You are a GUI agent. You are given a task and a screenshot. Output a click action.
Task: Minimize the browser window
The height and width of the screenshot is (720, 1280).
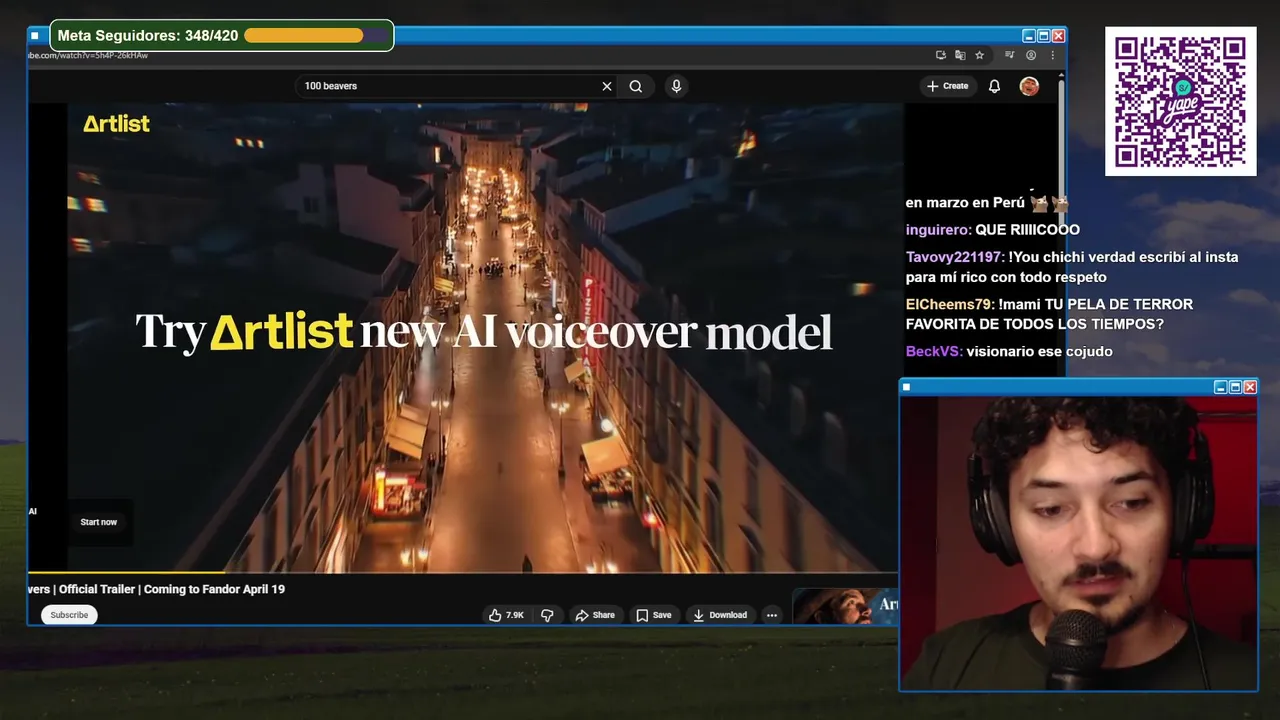[x=1028, y=36]
